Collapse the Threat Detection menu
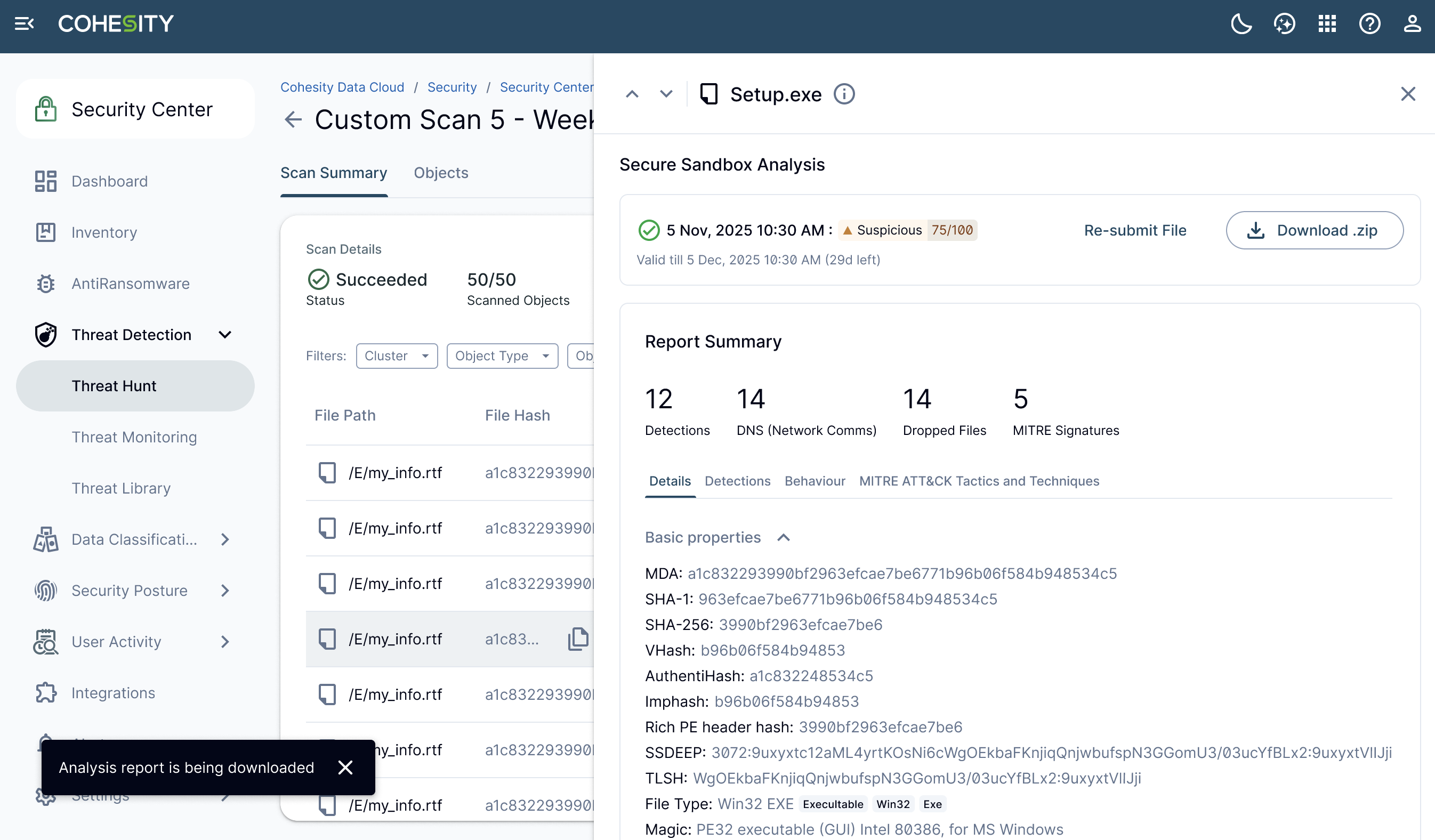The height and width of the screenshot is (840, 1435). coord(225,335)
